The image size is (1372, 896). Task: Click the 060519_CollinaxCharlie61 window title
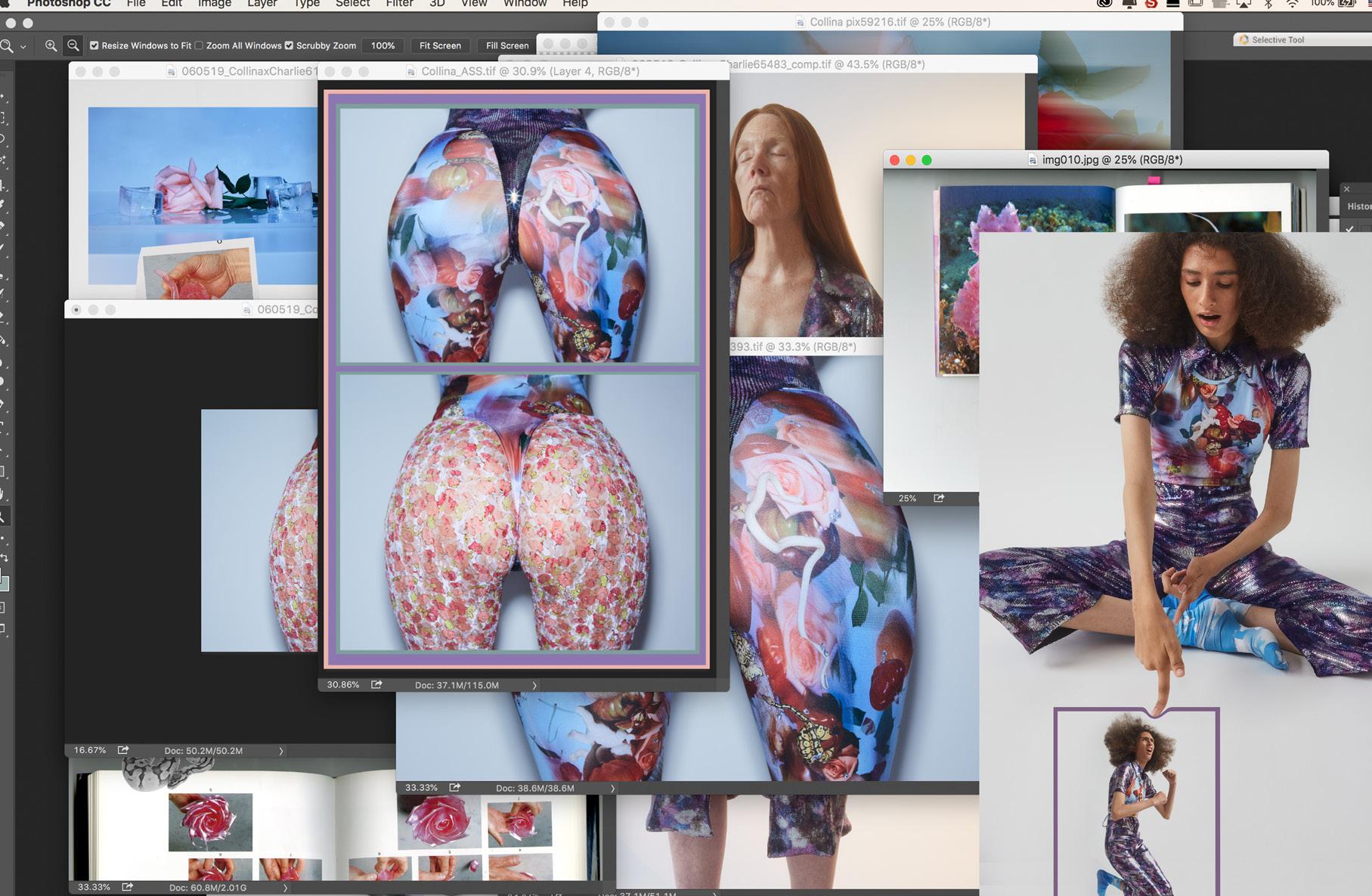[249, 71]
